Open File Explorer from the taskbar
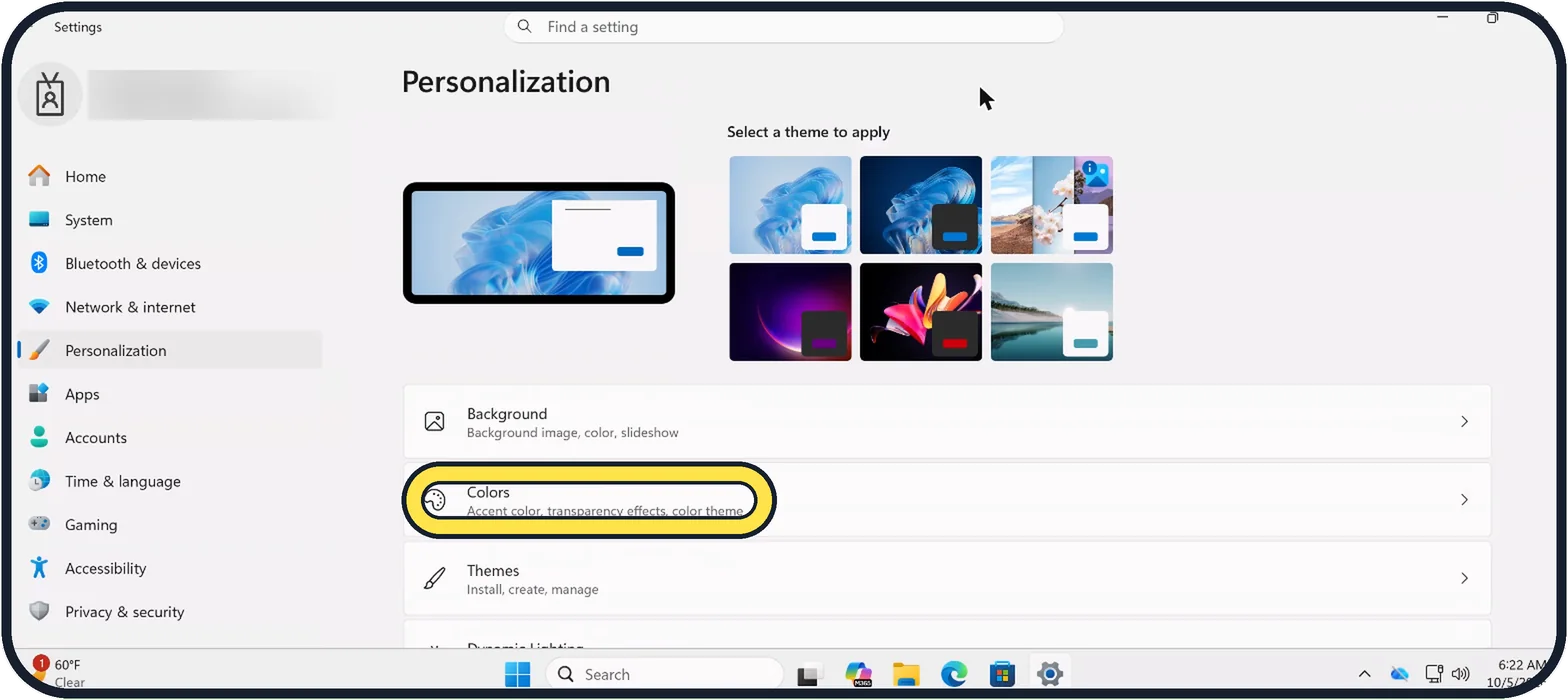1568x700 pixels. (906, 674)
